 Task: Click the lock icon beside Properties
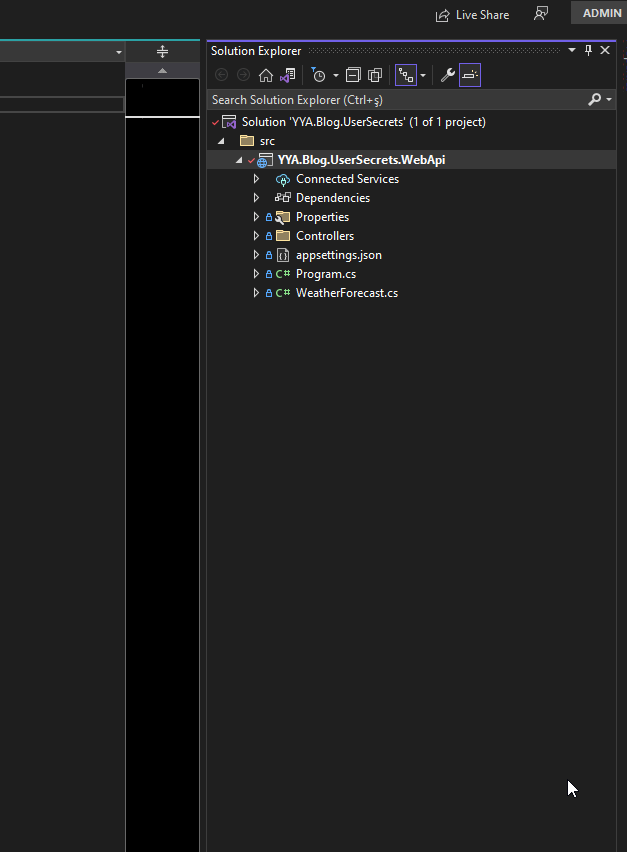[269, 217]
